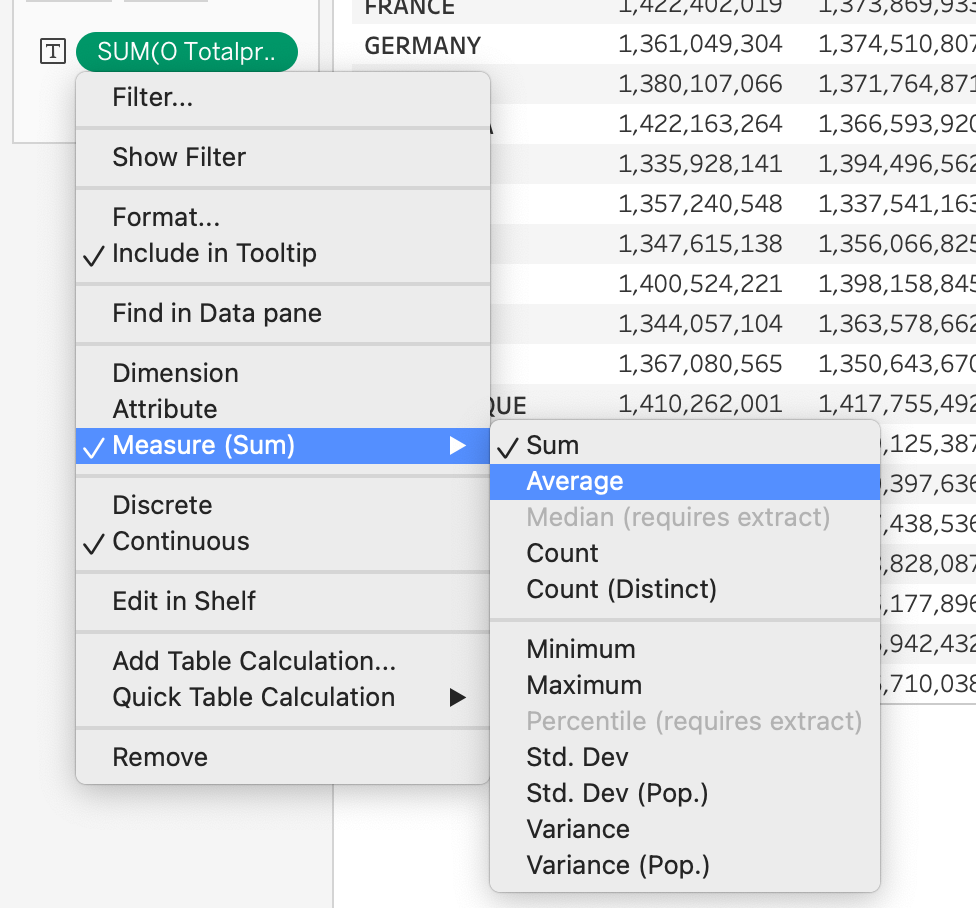This screenshot has height=908, width=976.
Task: Select the checked Continuous option
Action: point(181,541)
